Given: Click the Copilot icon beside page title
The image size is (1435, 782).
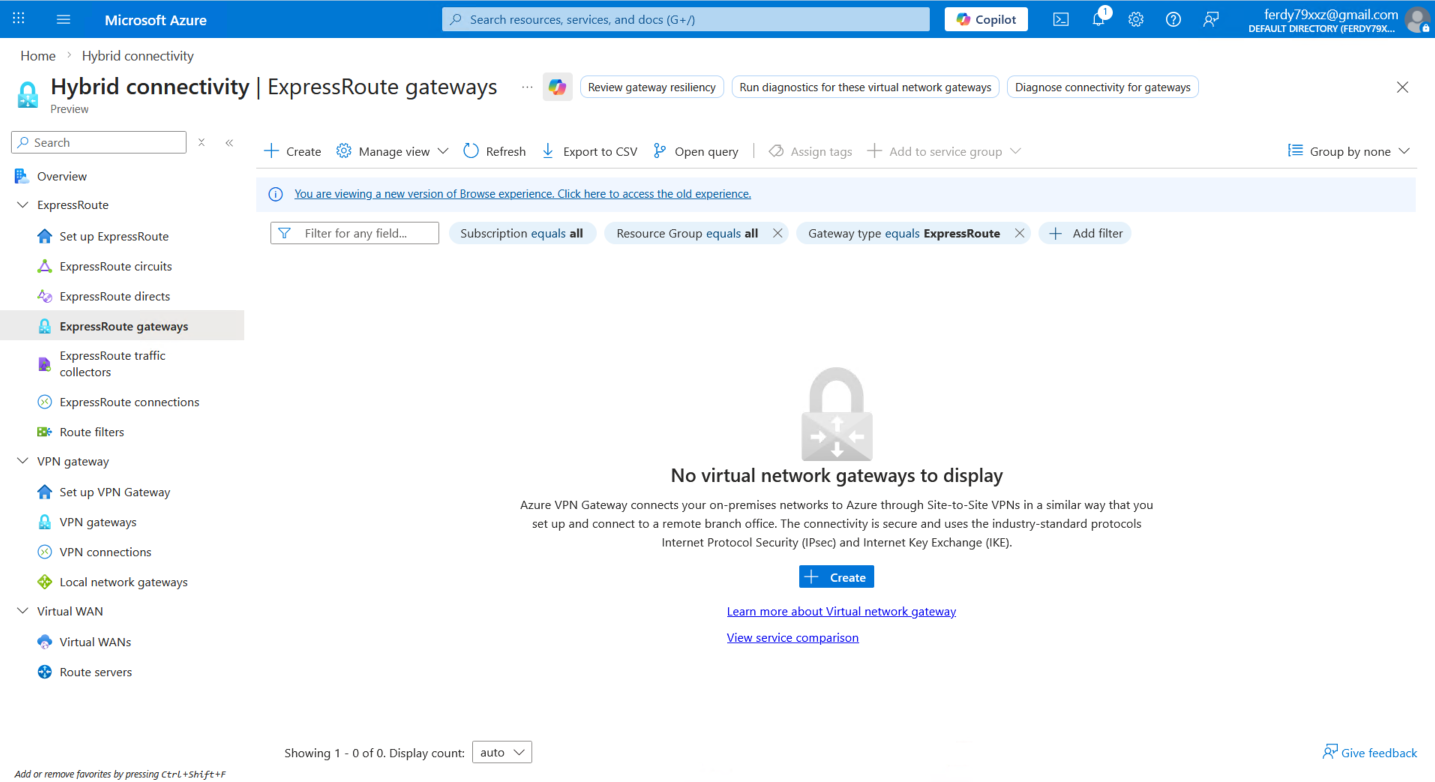Looking at the screenshot, I should tap(557, 87).
